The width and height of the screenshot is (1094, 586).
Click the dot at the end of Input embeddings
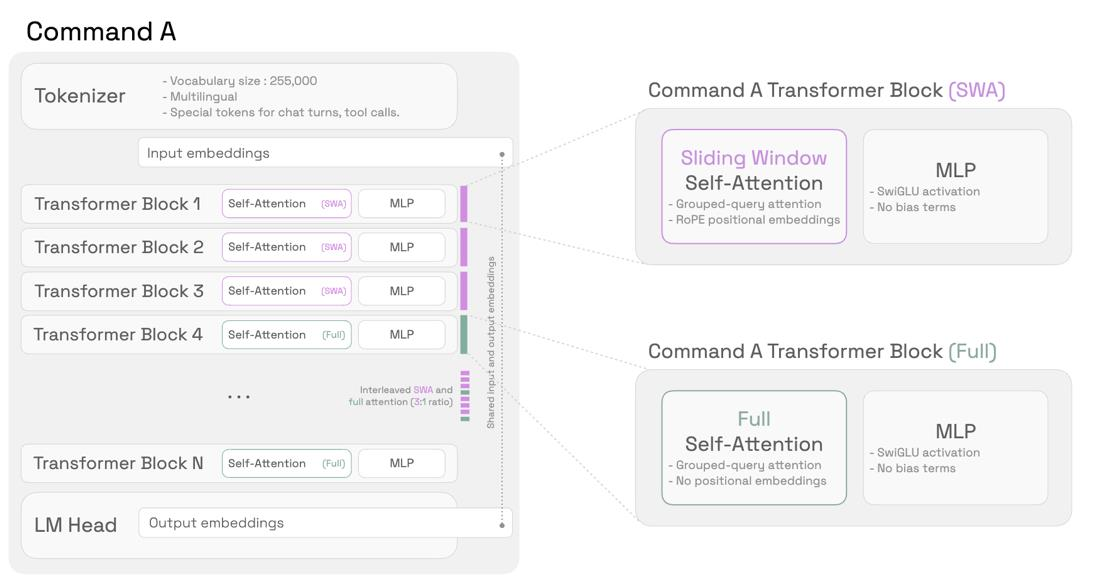pyautogui.click(x=502, y=154)
